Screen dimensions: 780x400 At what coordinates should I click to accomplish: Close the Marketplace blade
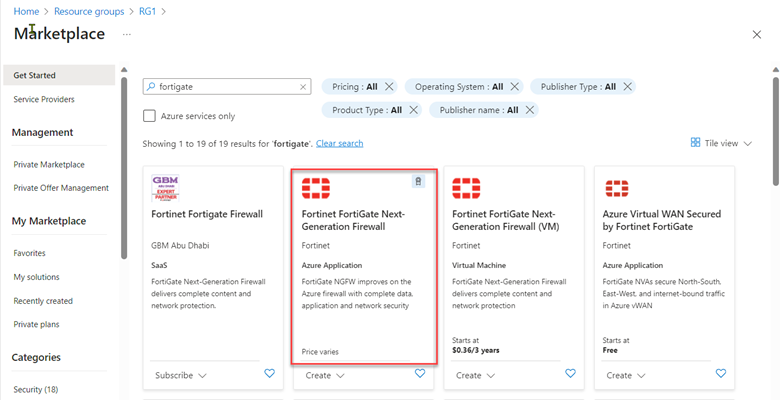756,35
